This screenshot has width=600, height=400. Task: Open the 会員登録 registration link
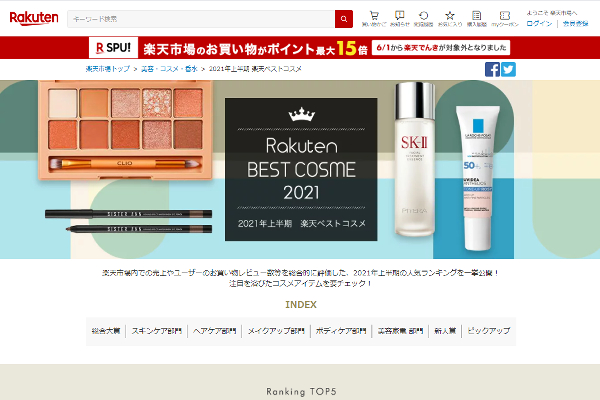[575, 22]
